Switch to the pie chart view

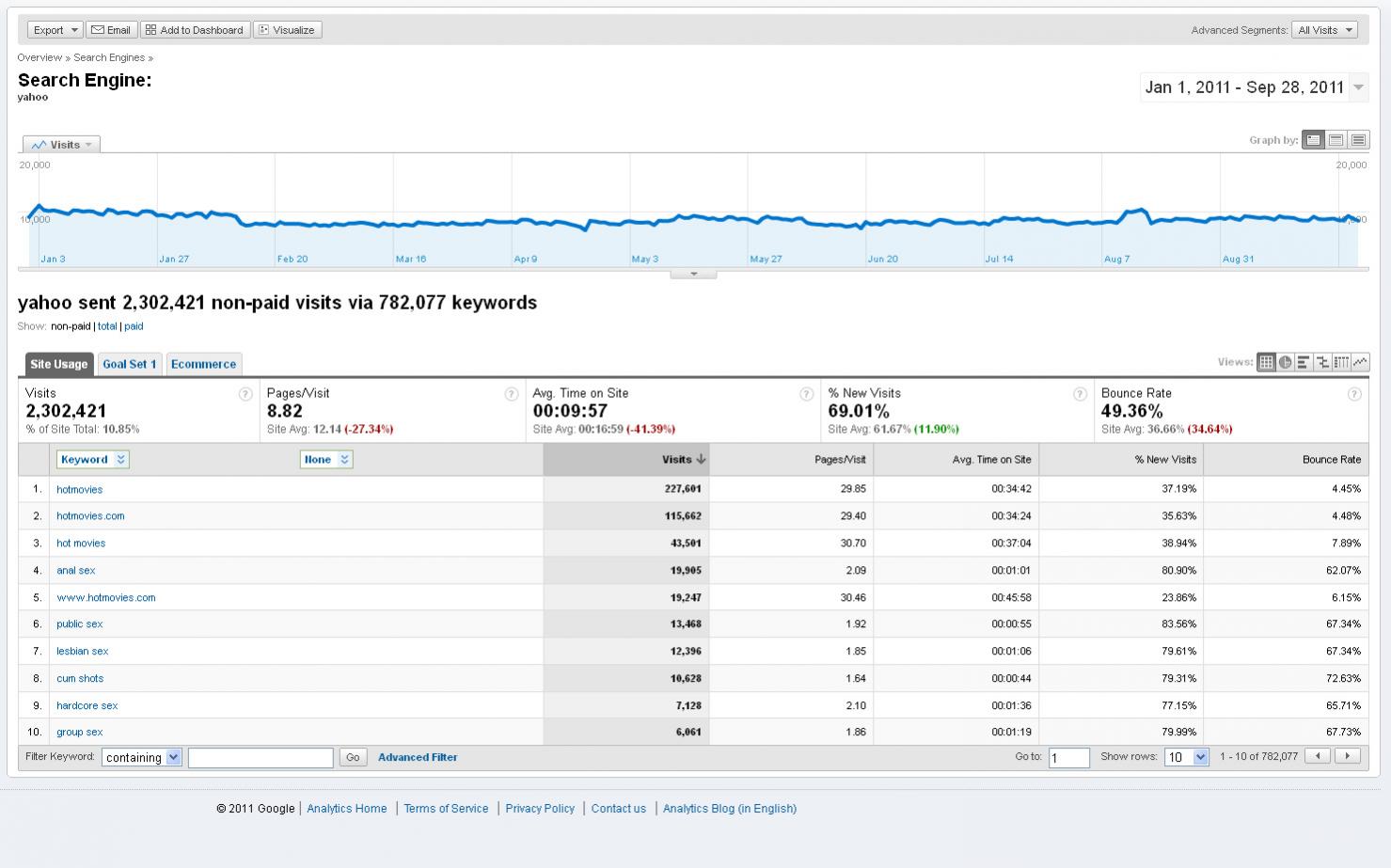pyautogui.click(x=1285, y=362)
